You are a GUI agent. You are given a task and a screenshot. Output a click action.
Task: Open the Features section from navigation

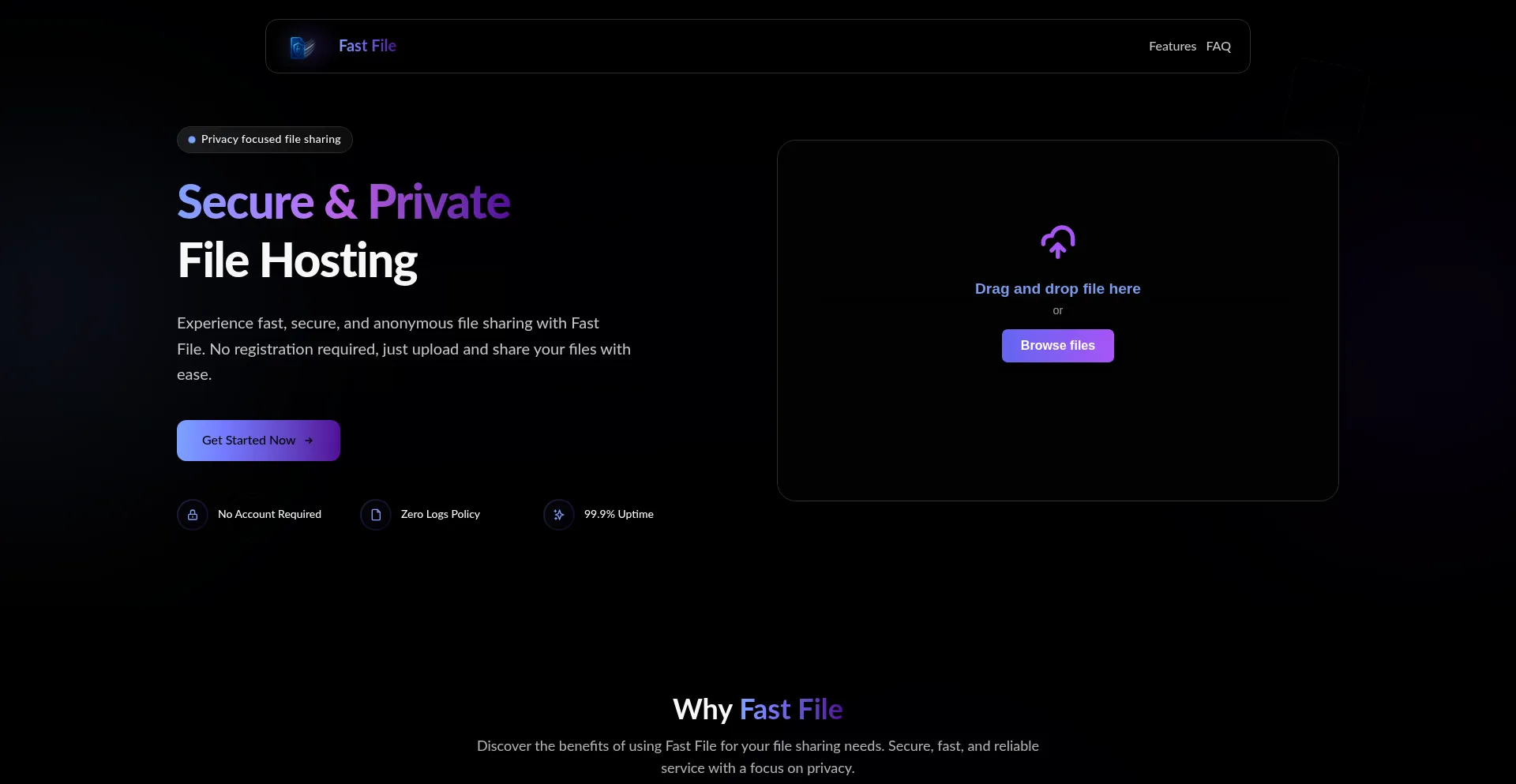[1172, 47]
